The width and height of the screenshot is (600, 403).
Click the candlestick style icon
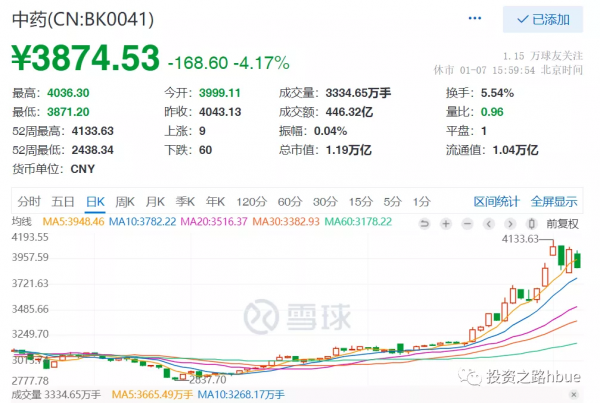click(x=532, y=224)
